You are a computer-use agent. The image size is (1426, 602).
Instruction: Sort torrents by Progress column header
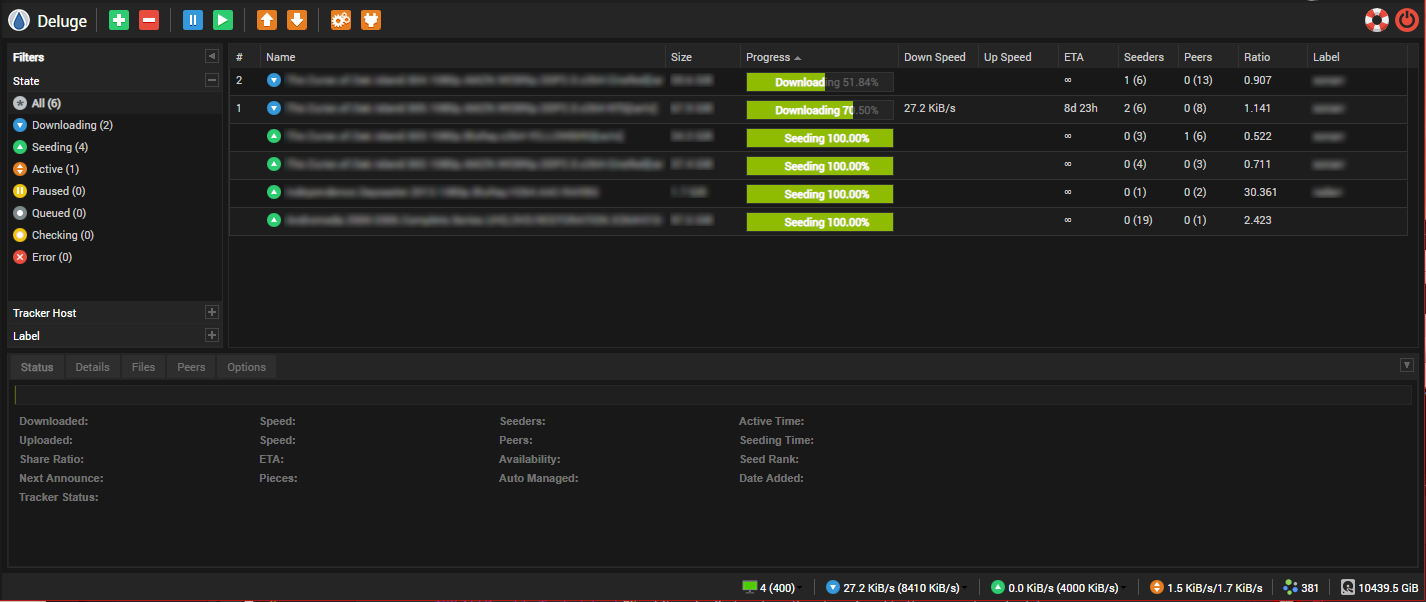click(x=768, y=57)
